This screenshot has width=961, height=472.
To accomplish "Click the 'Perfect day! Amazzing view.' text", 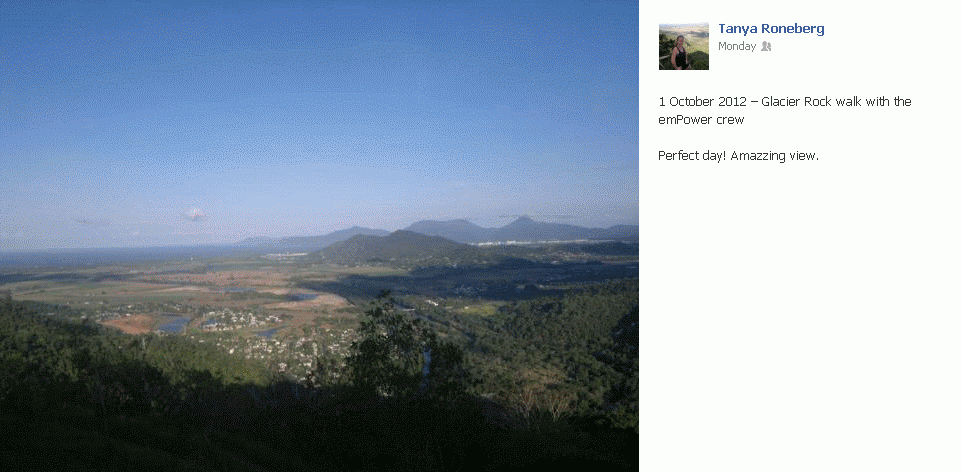I will 739,156.
